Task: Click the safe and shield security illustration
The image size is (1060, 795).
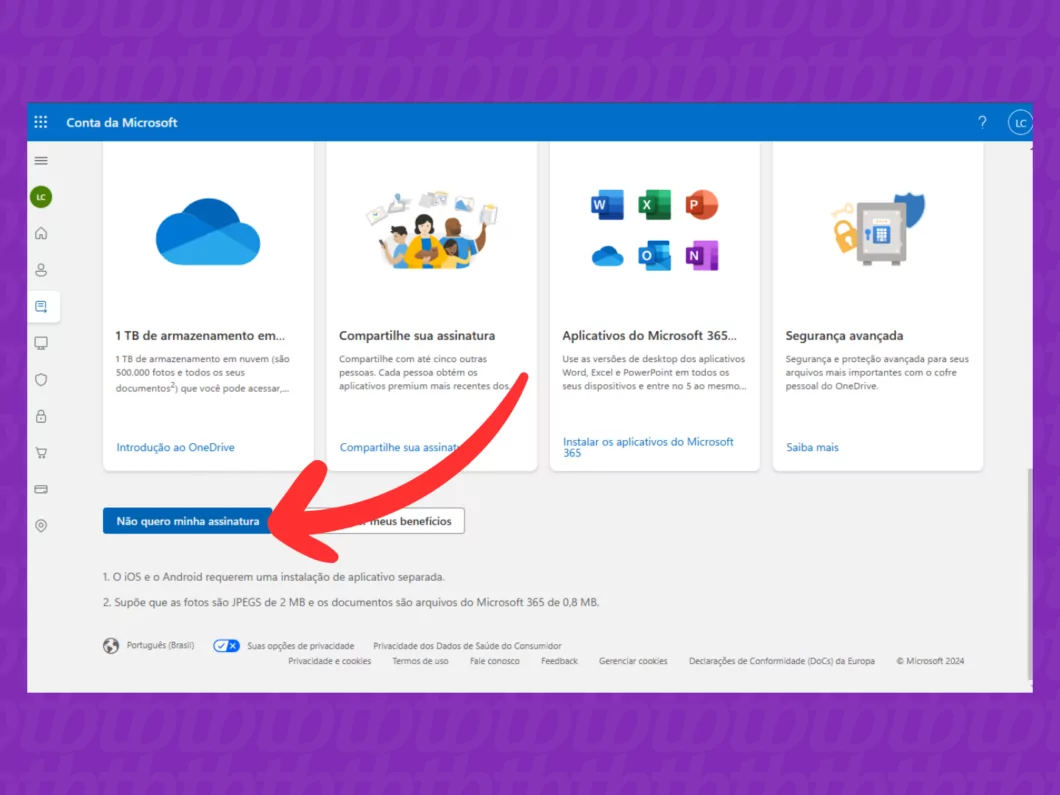Action: [878, 230]
